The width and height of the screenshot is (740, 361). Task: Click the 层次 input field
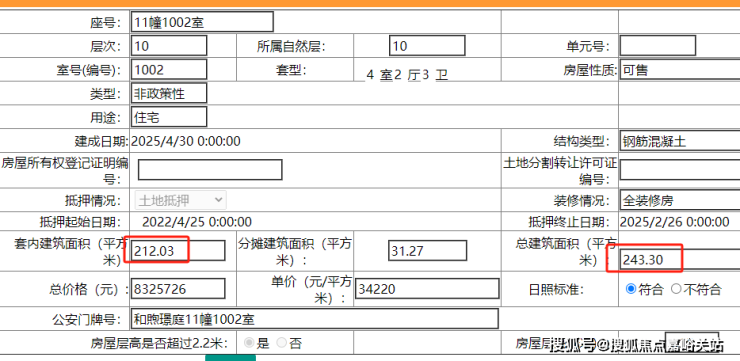(169, 45)
